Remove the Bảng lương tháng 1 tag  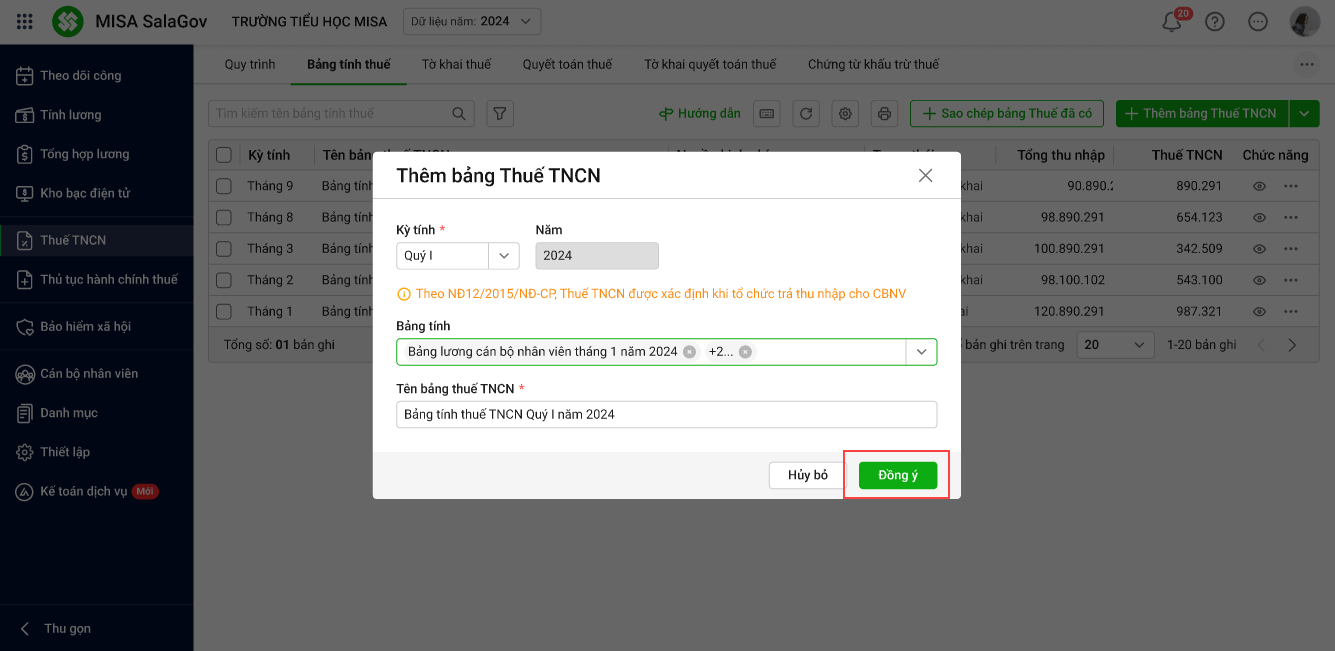[x=689, y=352]
